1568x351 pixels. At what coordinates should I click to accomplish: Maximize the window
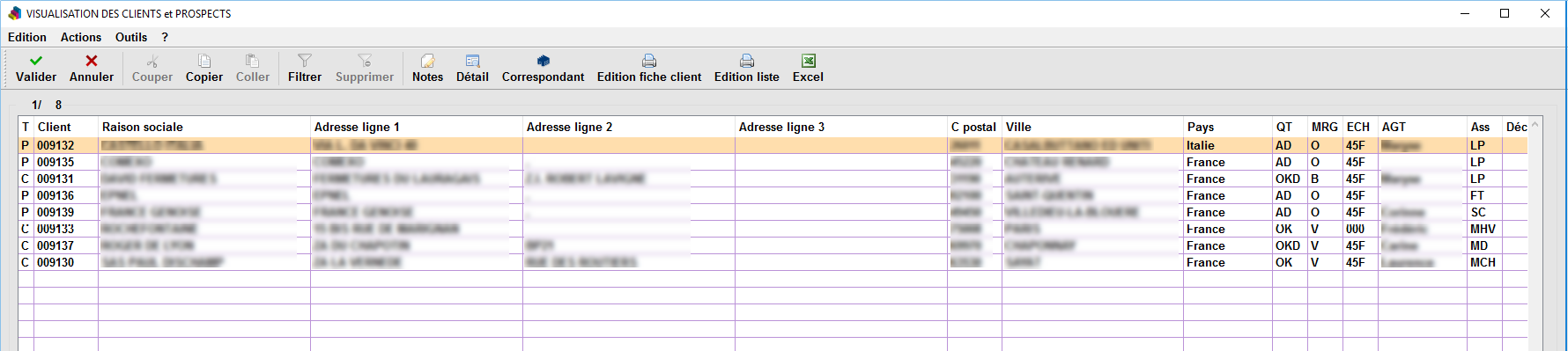(x=1505, y=13)
